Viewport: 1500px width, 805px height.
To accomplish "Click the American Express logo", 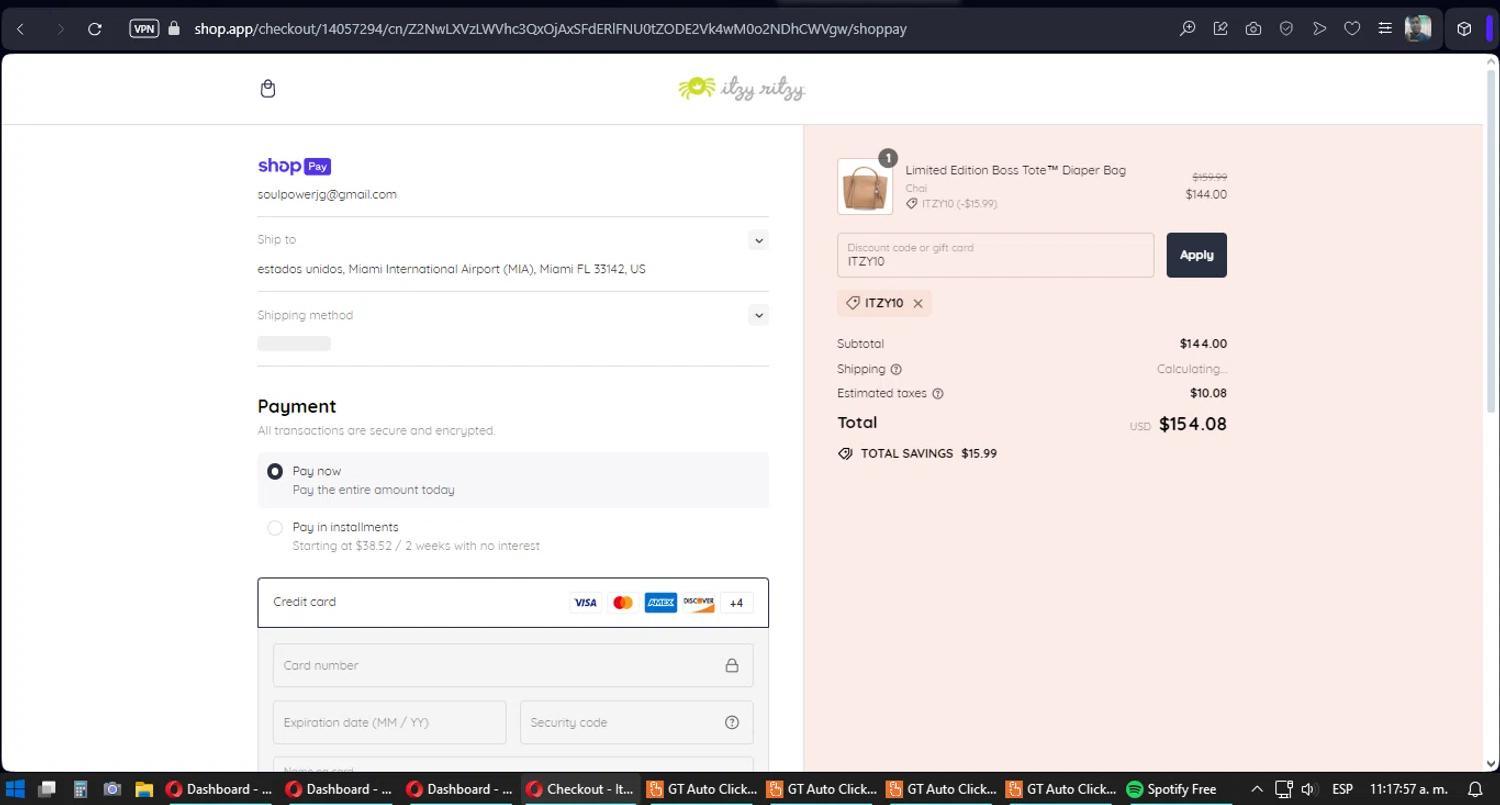I will 661,603.
